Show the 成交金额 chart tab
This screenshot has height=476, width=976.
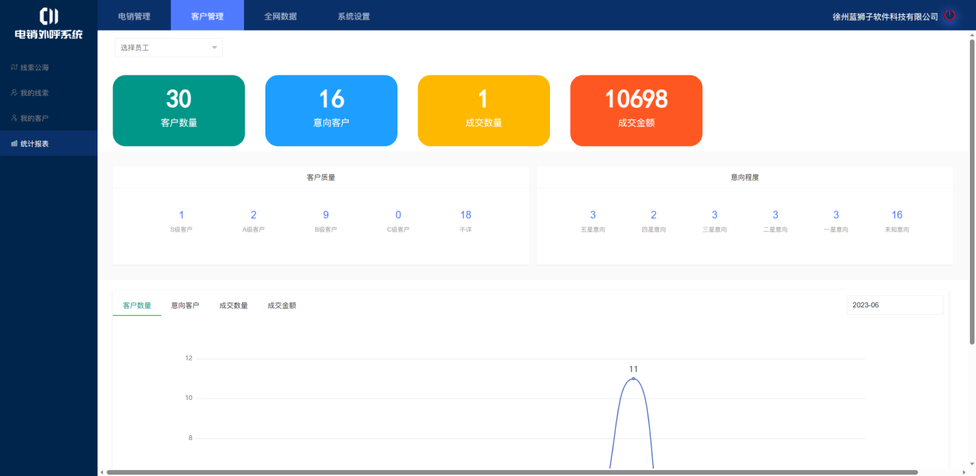(281, 306)
